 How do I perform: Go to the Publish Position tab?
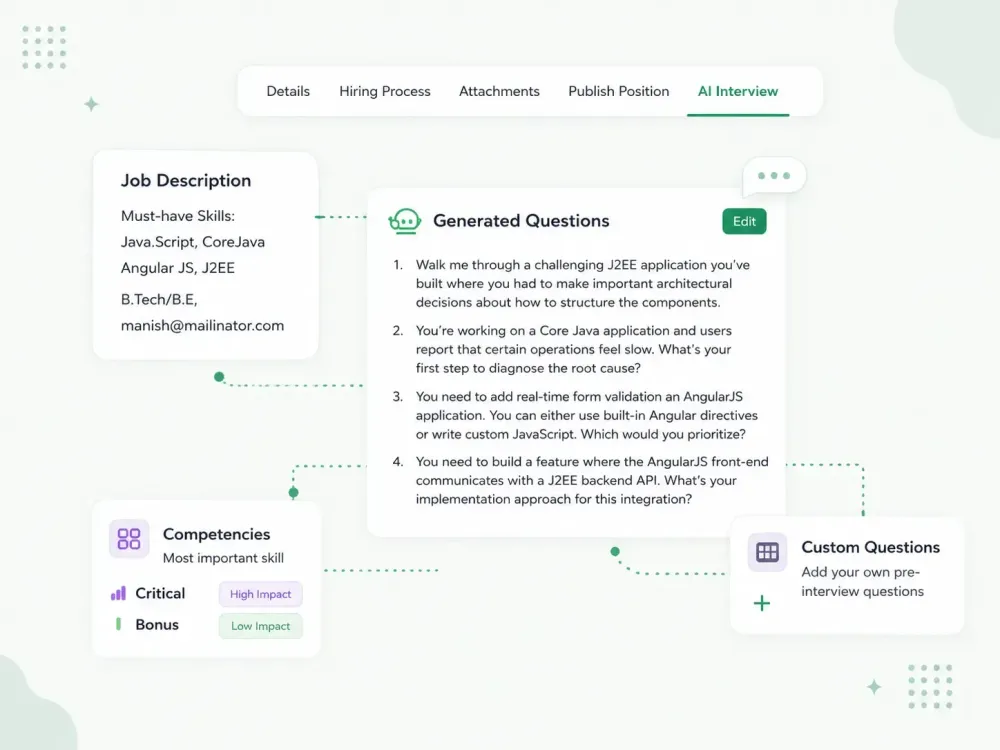pos(619,91)
